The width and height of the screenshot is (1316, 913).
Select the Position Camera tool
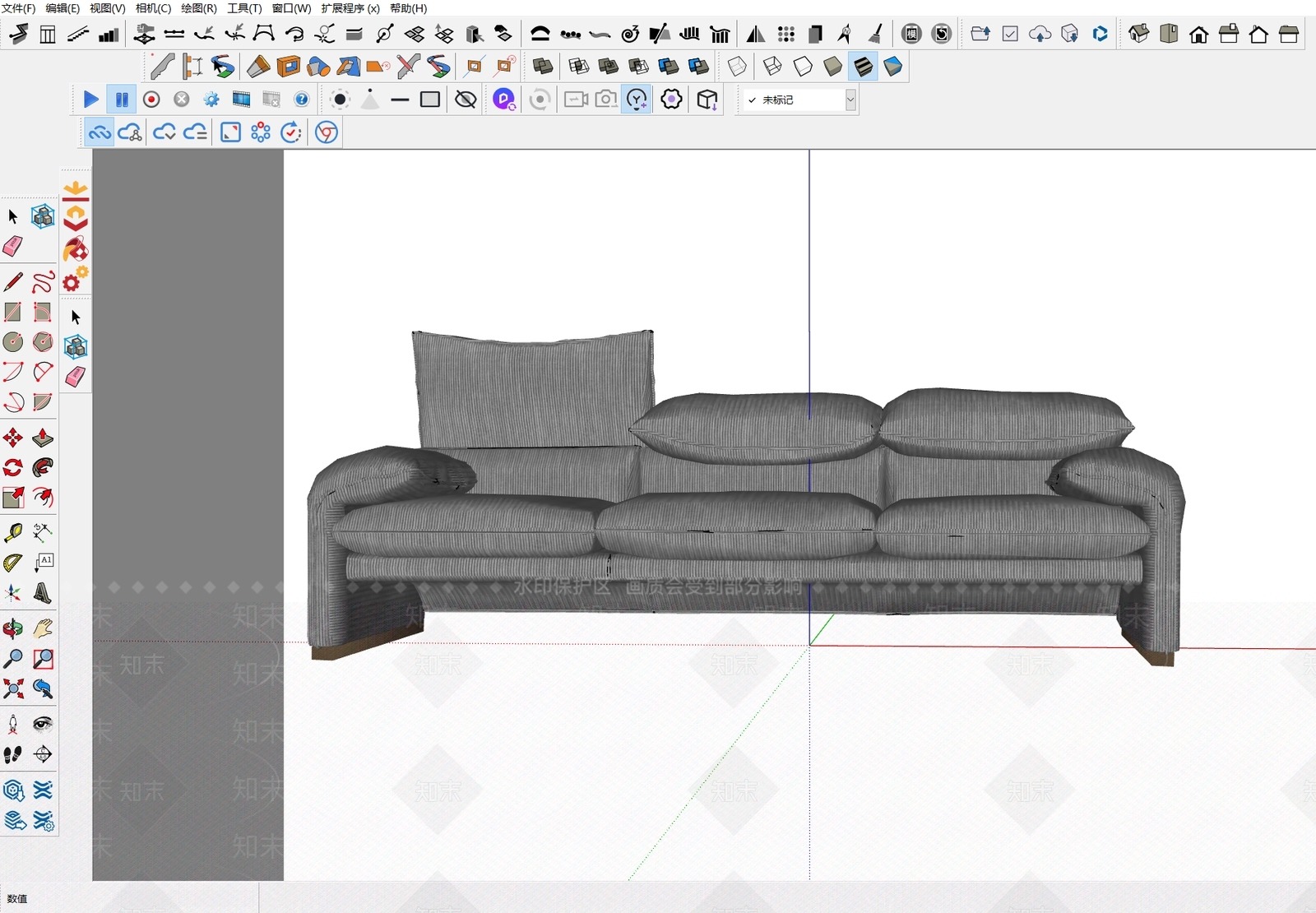tap(13, 724)
